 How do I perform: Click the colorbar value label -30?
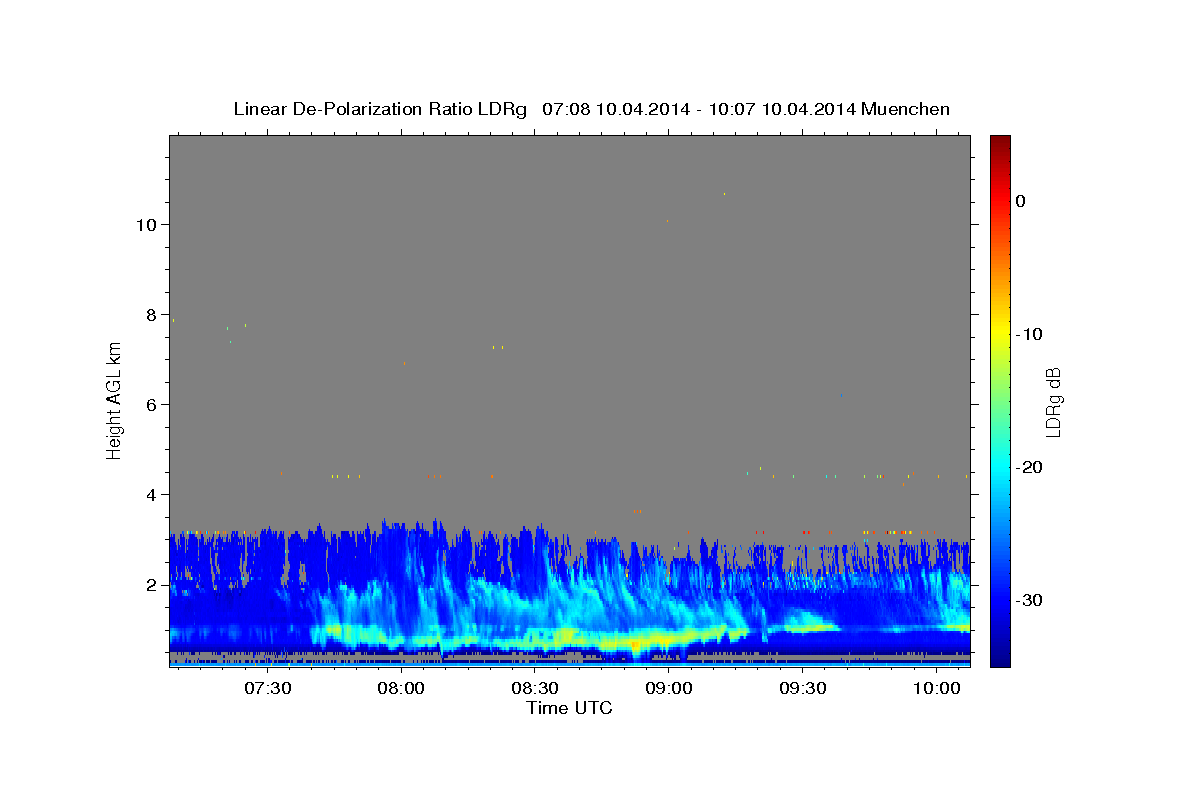pos(1031,600)
